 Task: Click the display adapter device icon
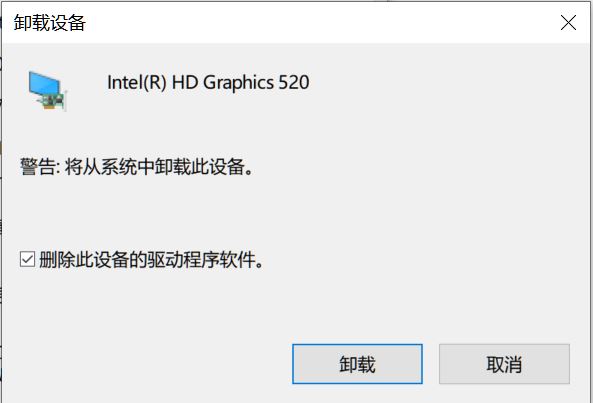[48, 91]
